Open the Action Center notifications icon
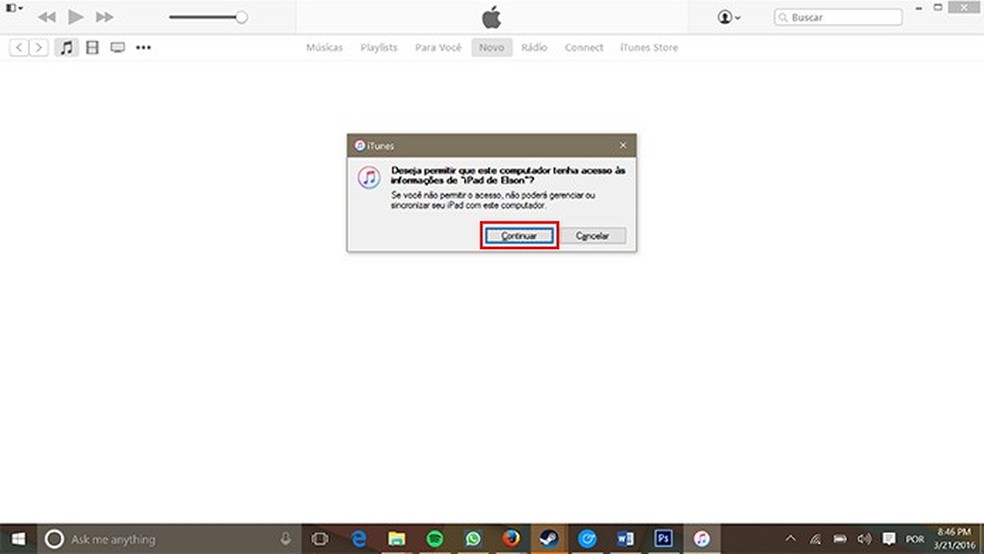Image resolution: width=984 pixels, height=554 pixels. coord(889,539)
